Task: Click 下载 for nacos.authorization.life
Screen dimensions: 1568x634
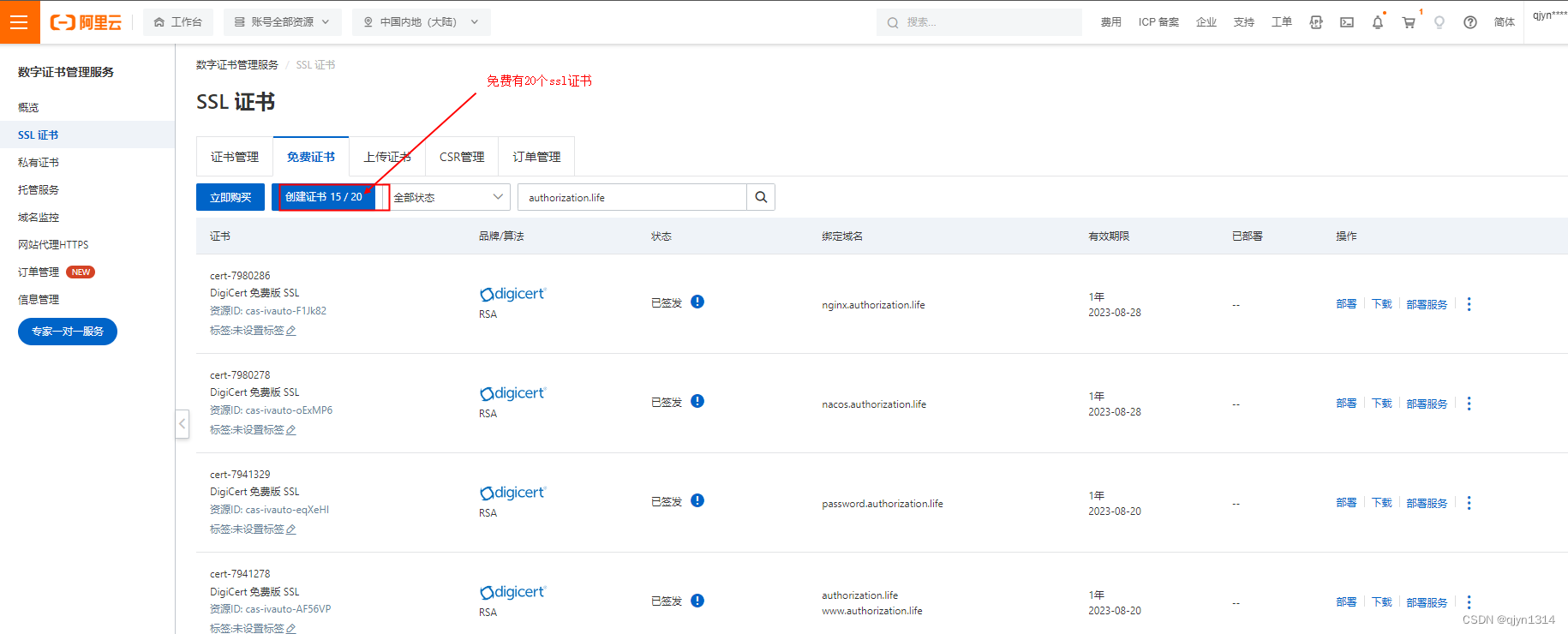Action: (x=1382, y=404)
